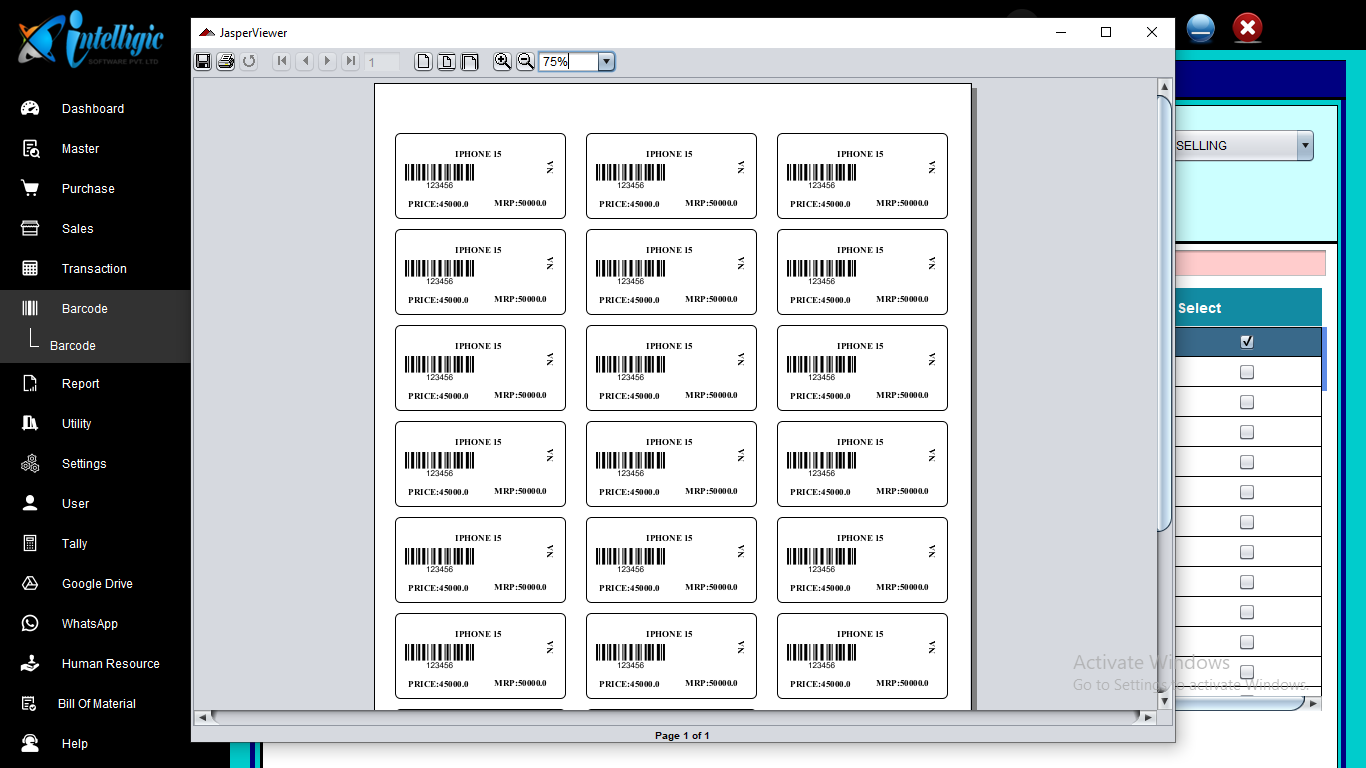
Task: Click the zoom in magnifier icon
Action: [502, 62]
